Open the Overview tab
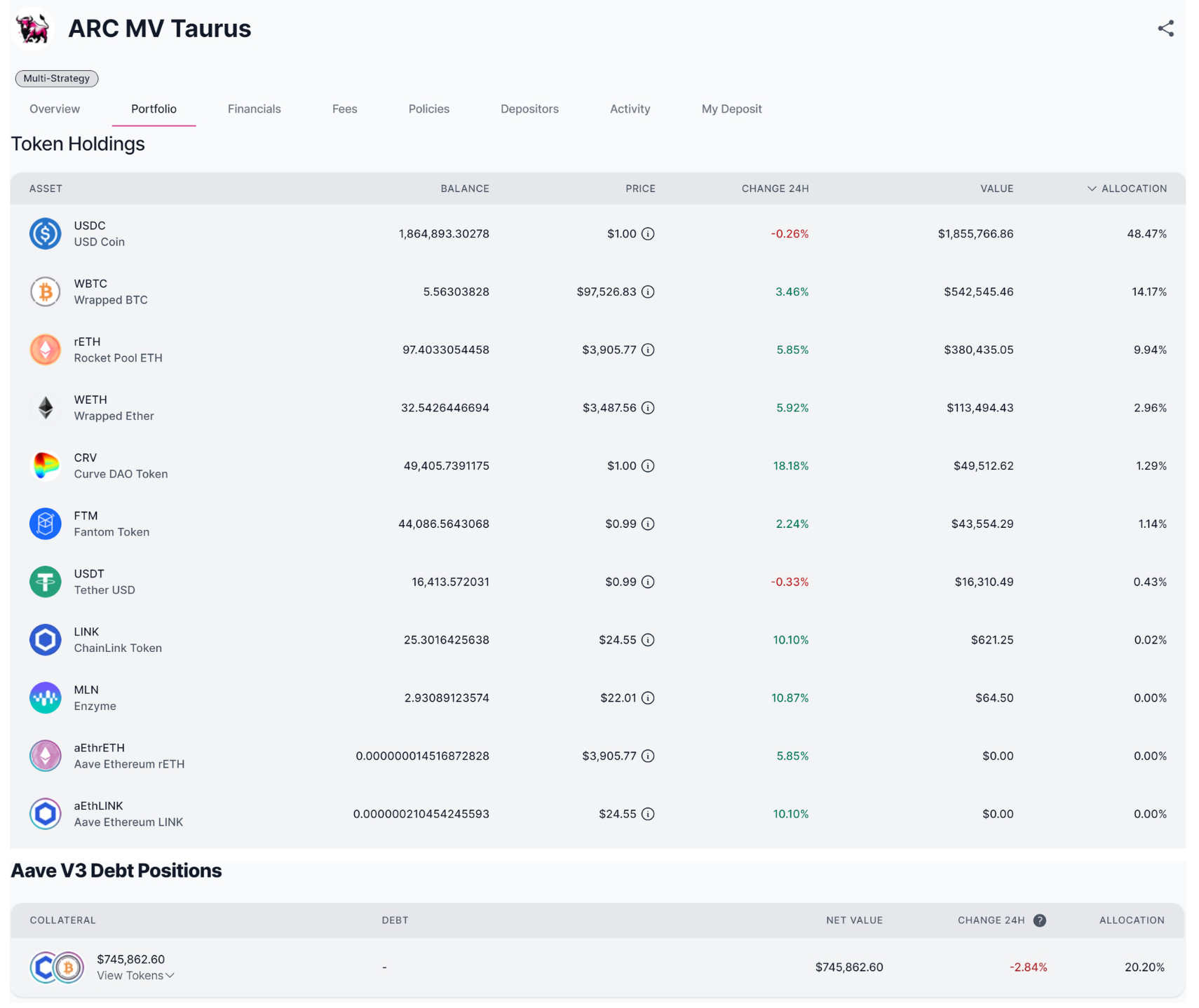The width and height of the screenshot is (1199, 1008). (x=55, y=109)
